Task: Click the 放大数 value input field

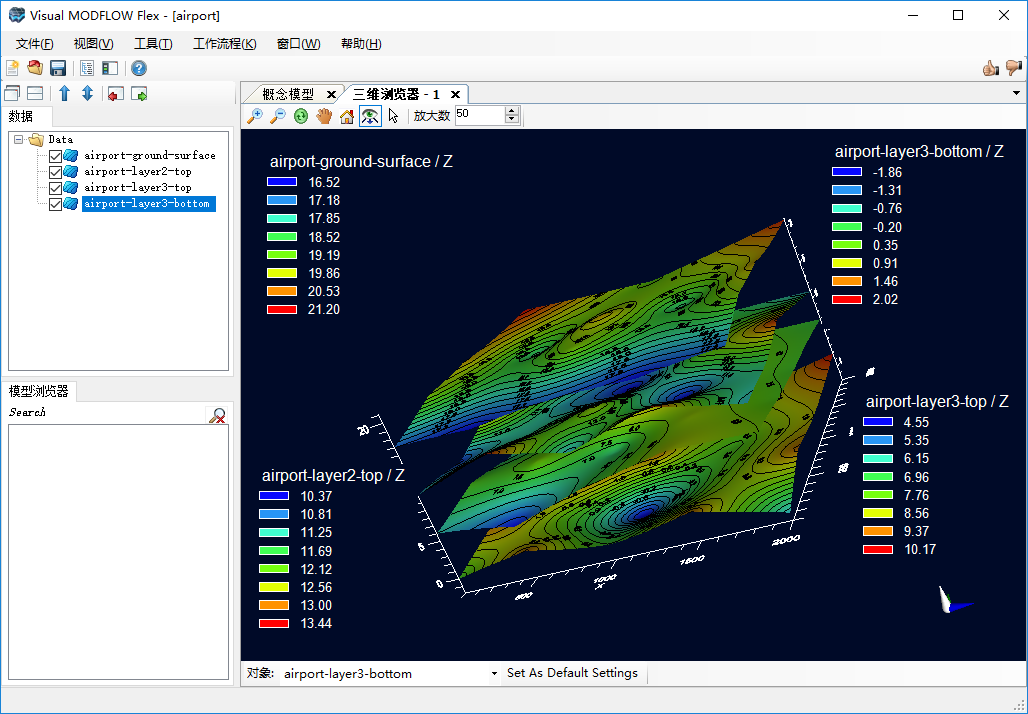Action: pyautogui.click(x=480, y=115)
